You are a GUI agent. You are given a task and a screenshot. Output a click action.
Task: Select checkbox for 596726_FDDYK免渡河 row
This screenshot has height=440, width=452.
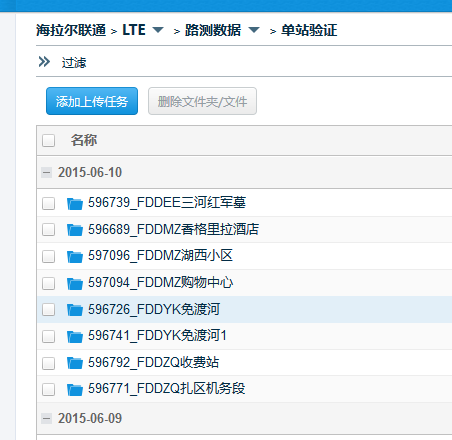click(x=49, y=310)
